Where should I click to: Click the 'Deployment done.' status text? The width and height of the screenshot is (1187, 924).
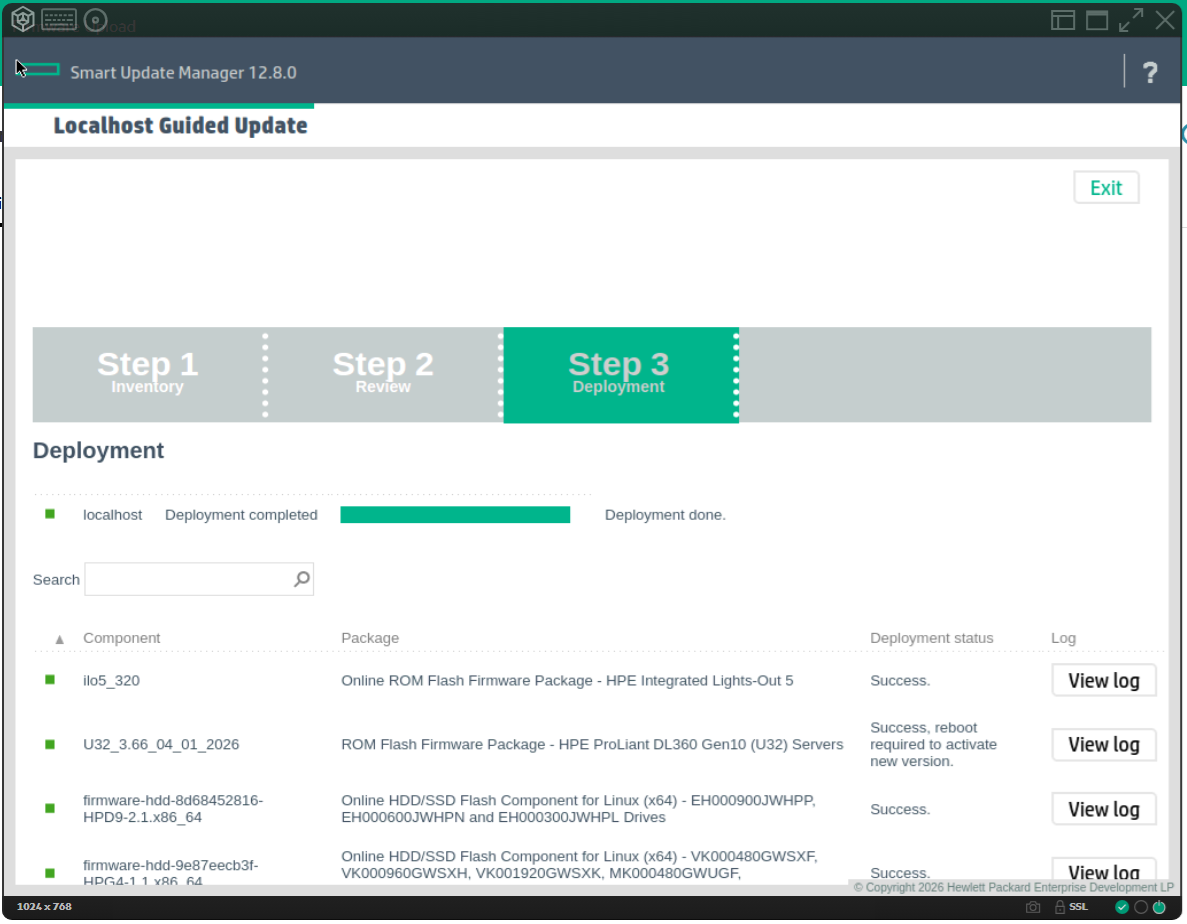pos(665,515)
